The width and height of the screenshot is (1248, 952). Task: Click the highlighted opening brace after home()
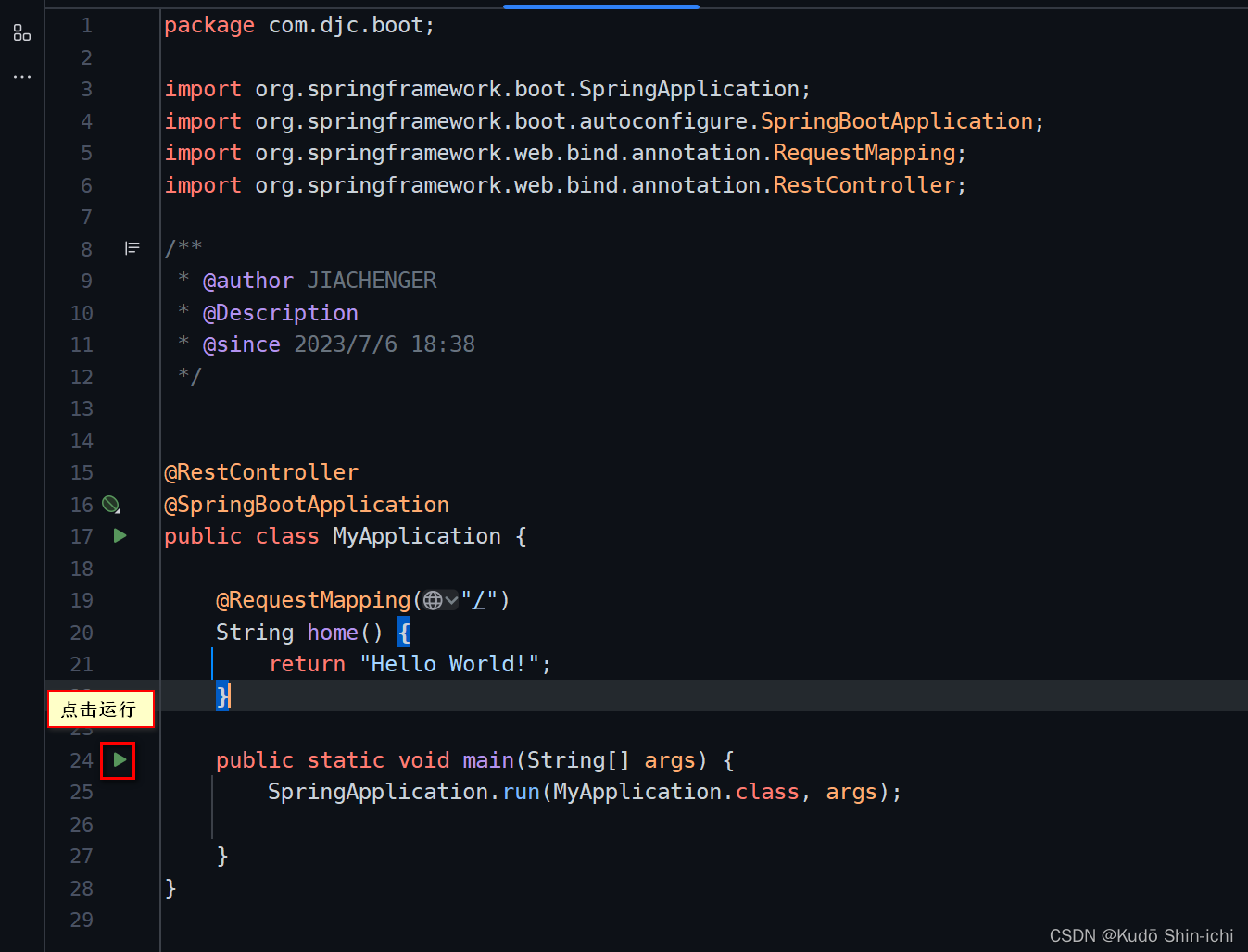(x=404, y=633)
